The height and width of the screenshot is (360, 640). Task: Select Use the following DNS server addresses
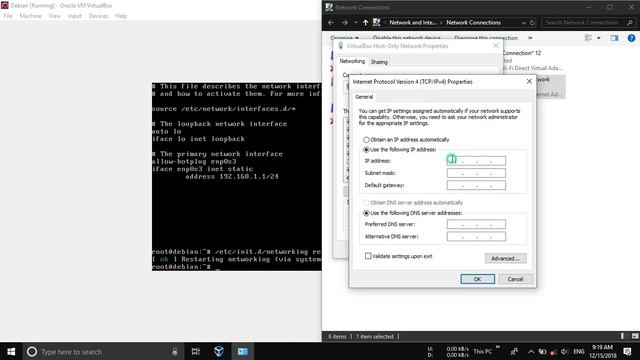pos(412,213)
